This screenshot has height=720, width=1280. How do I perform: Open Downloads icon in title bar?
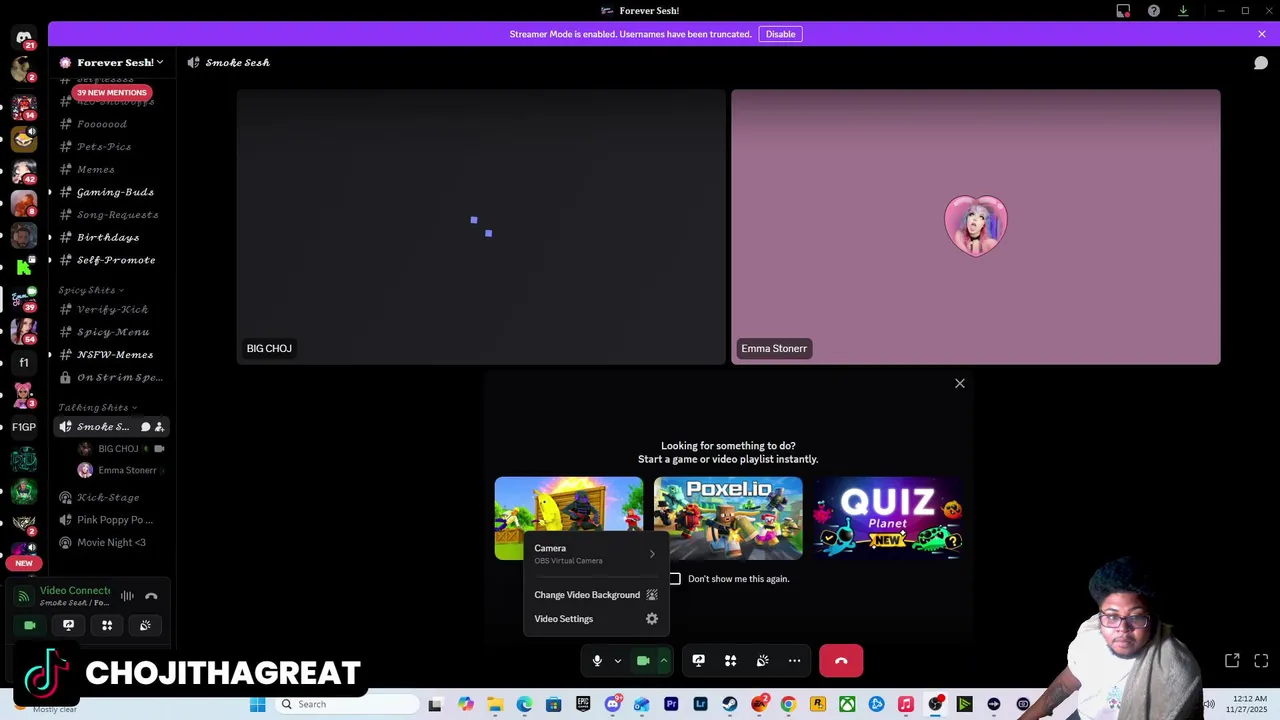pyautogui.click(x=1183, y=10)
